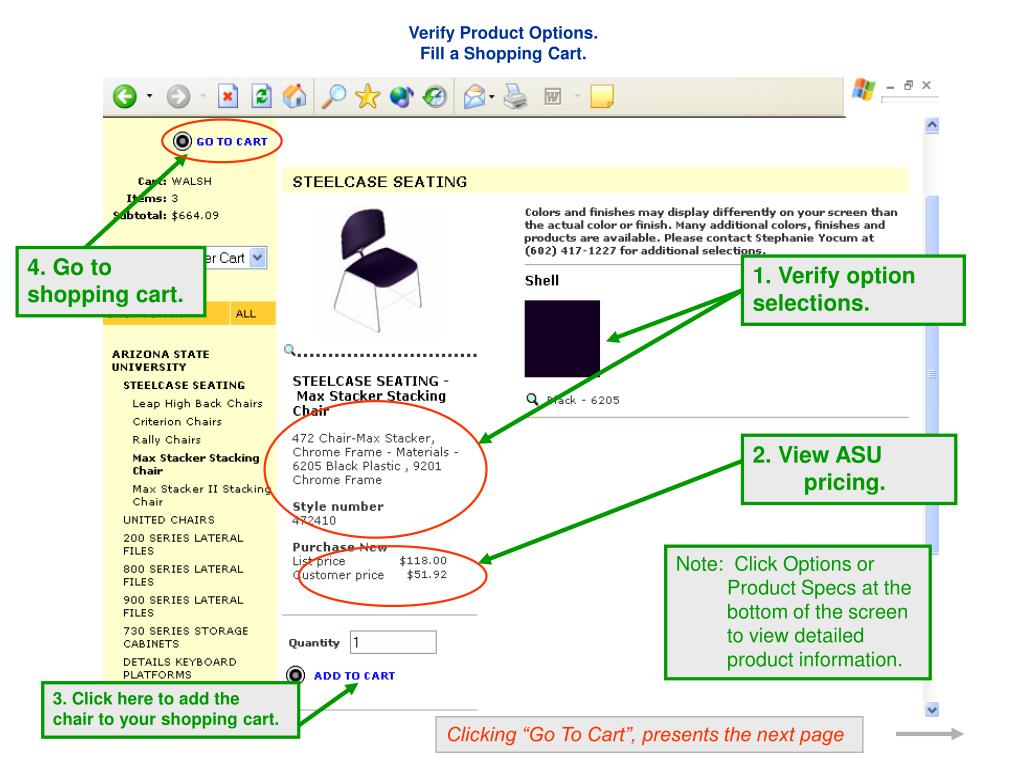Click the Go To Cart link

232,142
